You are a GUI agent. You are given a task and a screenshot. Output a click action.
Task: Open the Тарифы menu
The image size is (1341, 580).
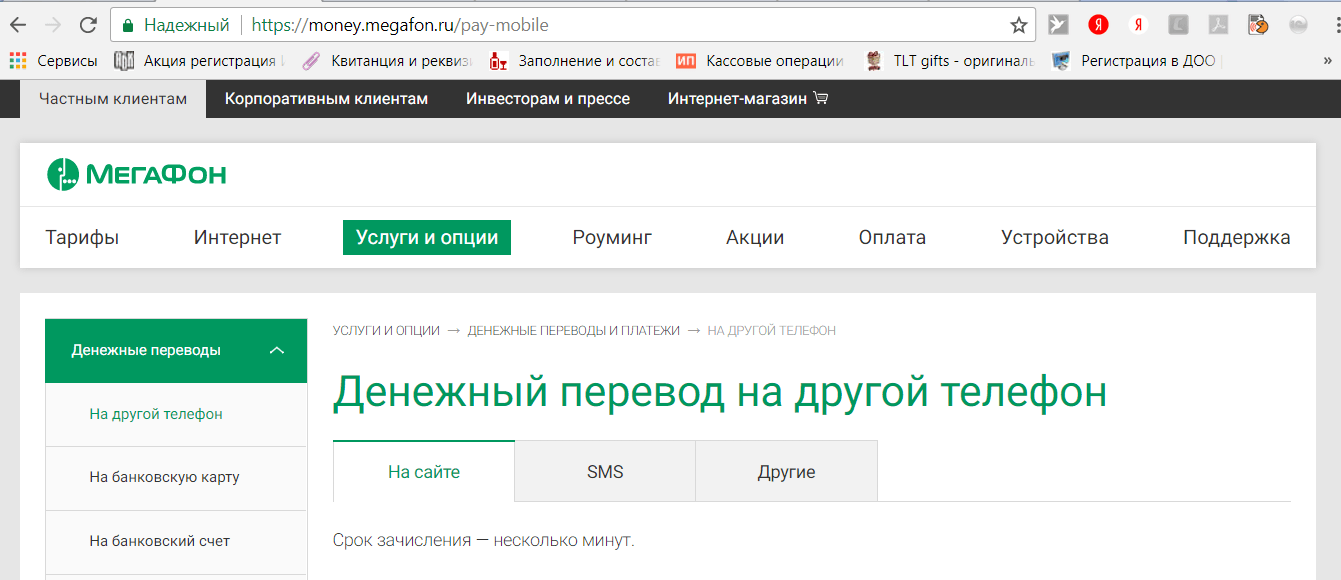[x=82, y=238]
